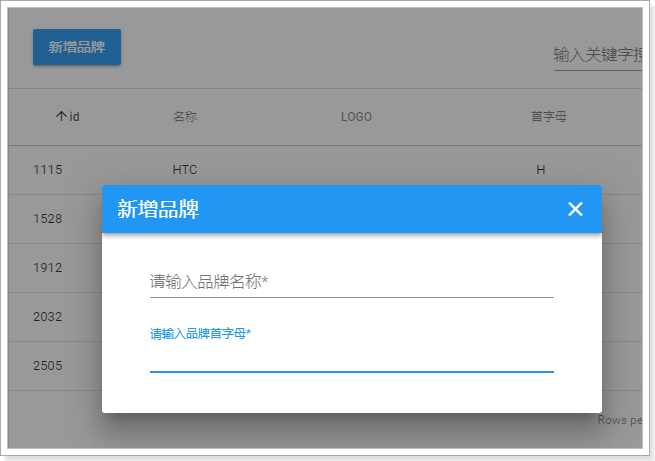655x461 pixels.
Task: Click the 新增品牌 dialog title text
Action: click(158, 209)
